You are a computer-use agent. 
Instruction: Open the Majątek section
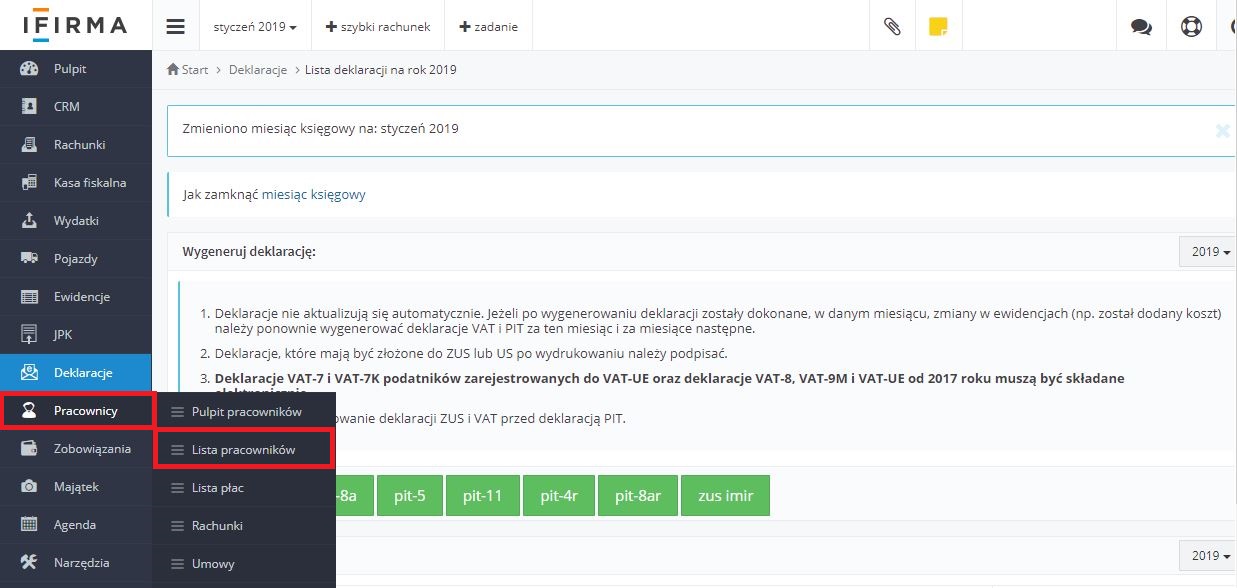pyautogui.click(x=75, y=486)
